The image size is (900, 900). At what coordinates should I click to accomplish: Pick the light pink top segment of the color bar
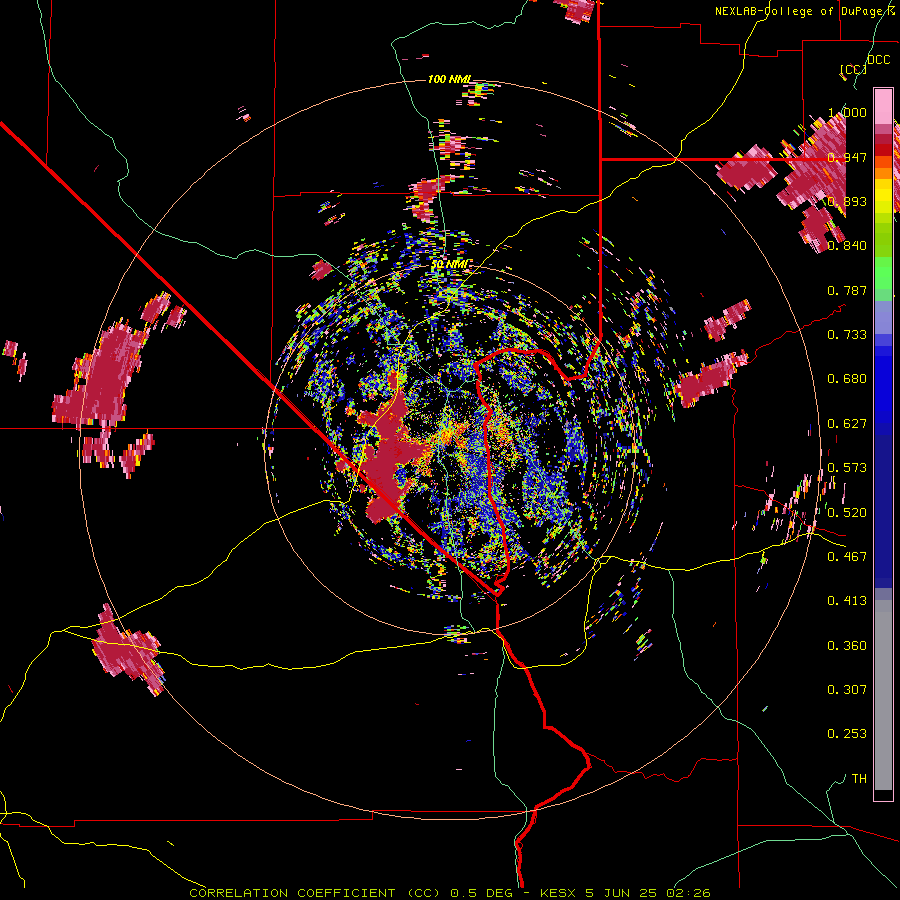coord(883,106)
